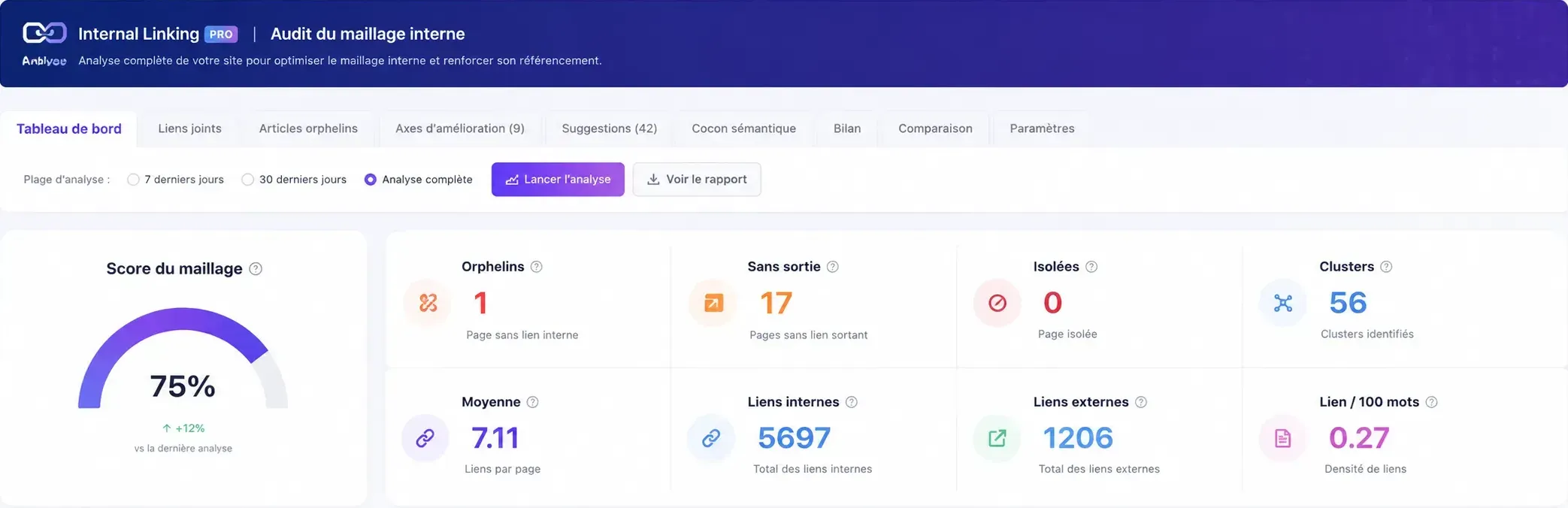1568x508 pixels.
Task: Click the green external-link Liens externes icon
Action: coord(997,438)
